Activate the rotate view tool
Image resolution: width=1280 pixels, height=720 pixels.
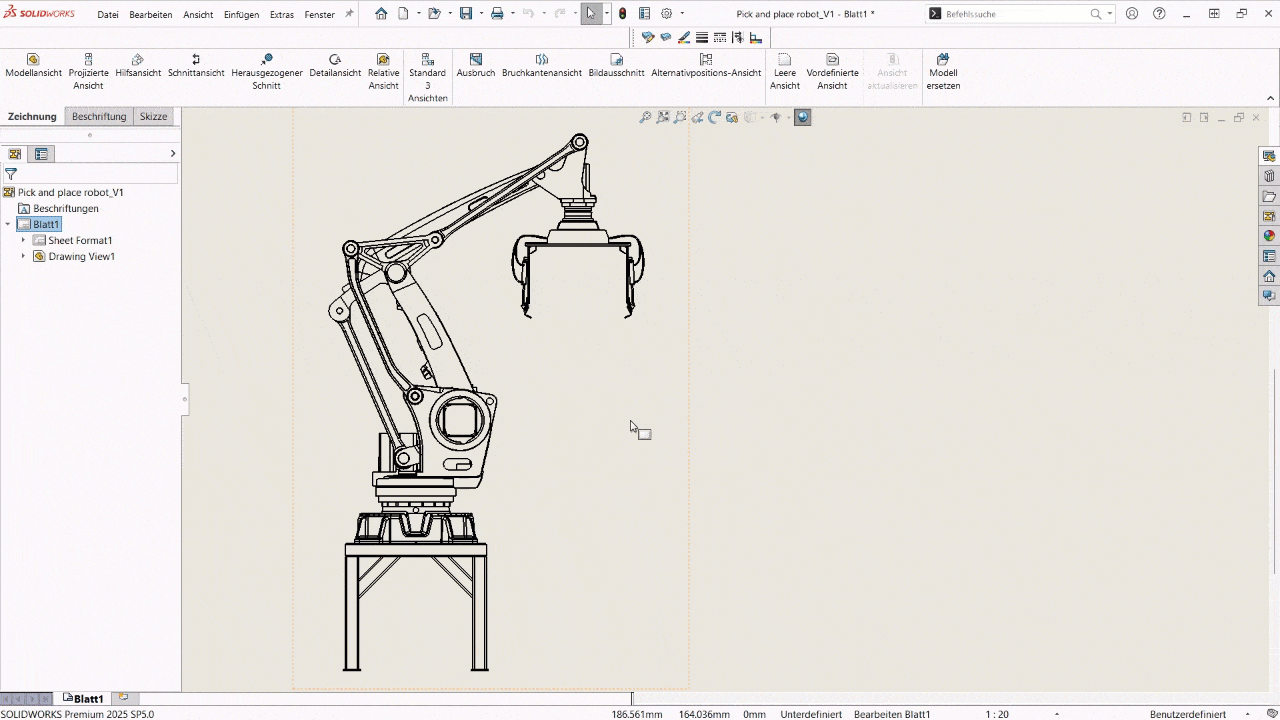(x=714, y=117)
